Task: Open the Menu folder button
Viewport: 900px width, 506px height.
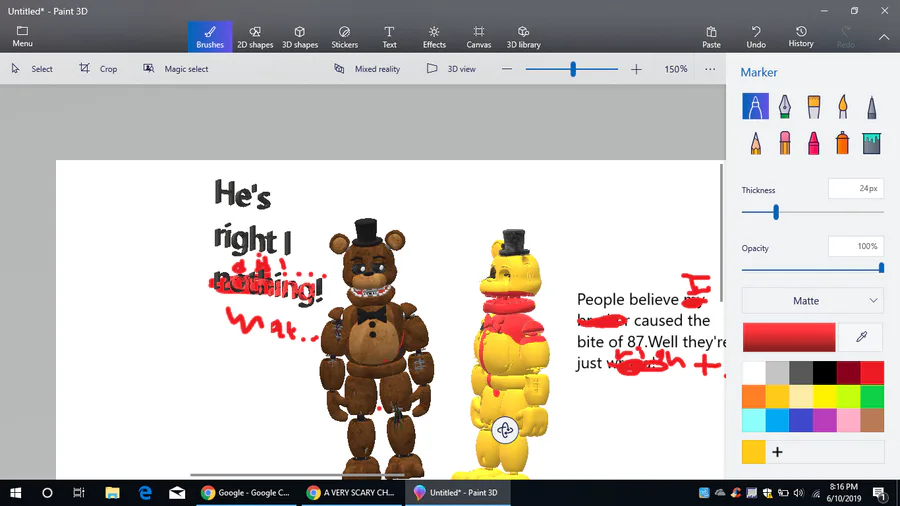Action: 22,36
